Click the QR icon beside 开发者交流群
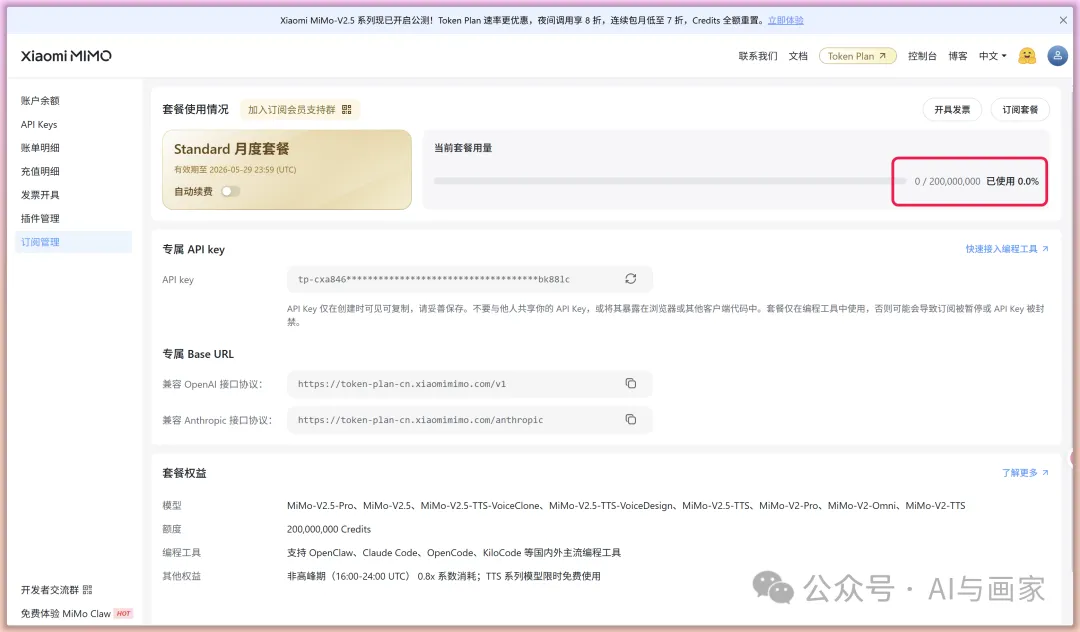This screenshot has height=632, width=1080. click(x=87, y=589)
